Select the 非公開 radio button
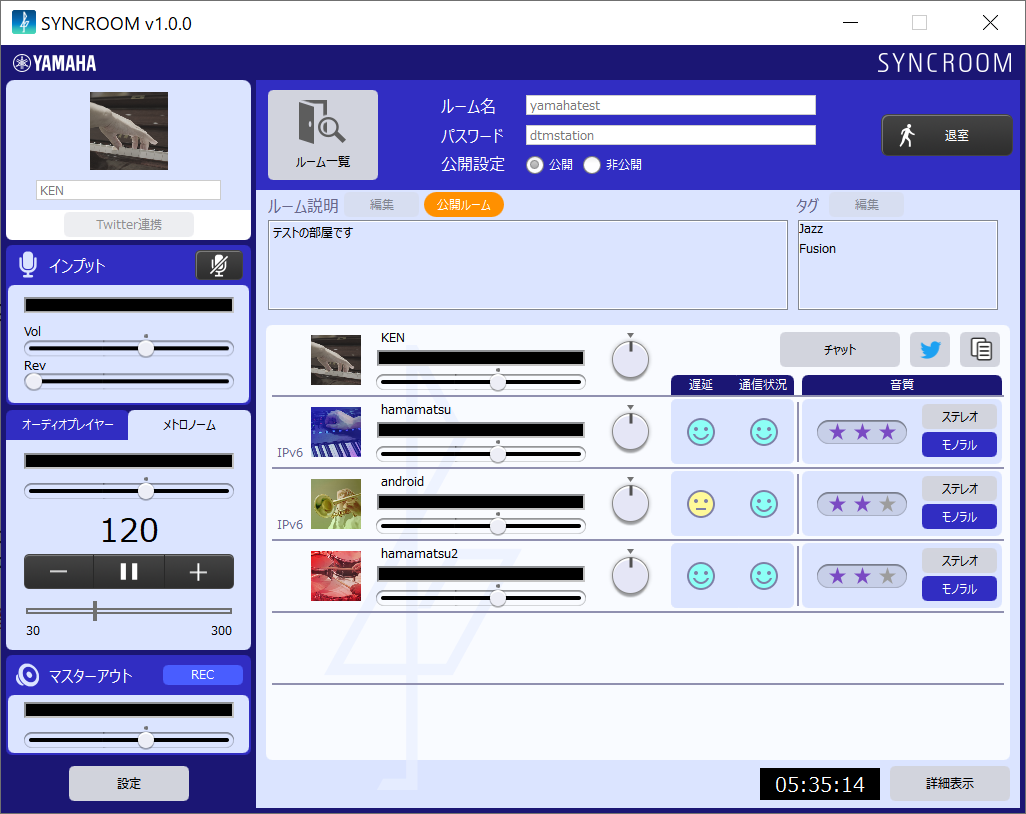1026x814 pixels. pyautogui.click(x=592, y=165)
